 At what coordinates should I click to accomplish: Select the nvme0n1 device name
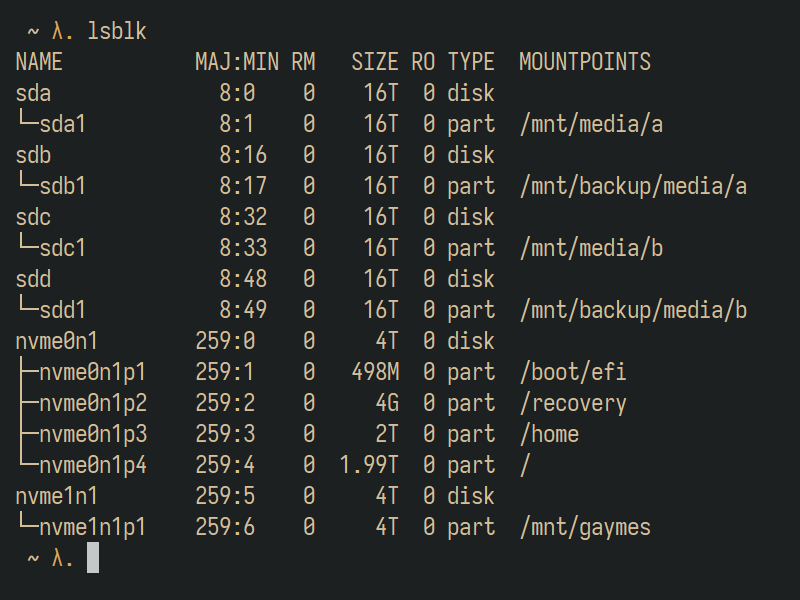(57, 341)
